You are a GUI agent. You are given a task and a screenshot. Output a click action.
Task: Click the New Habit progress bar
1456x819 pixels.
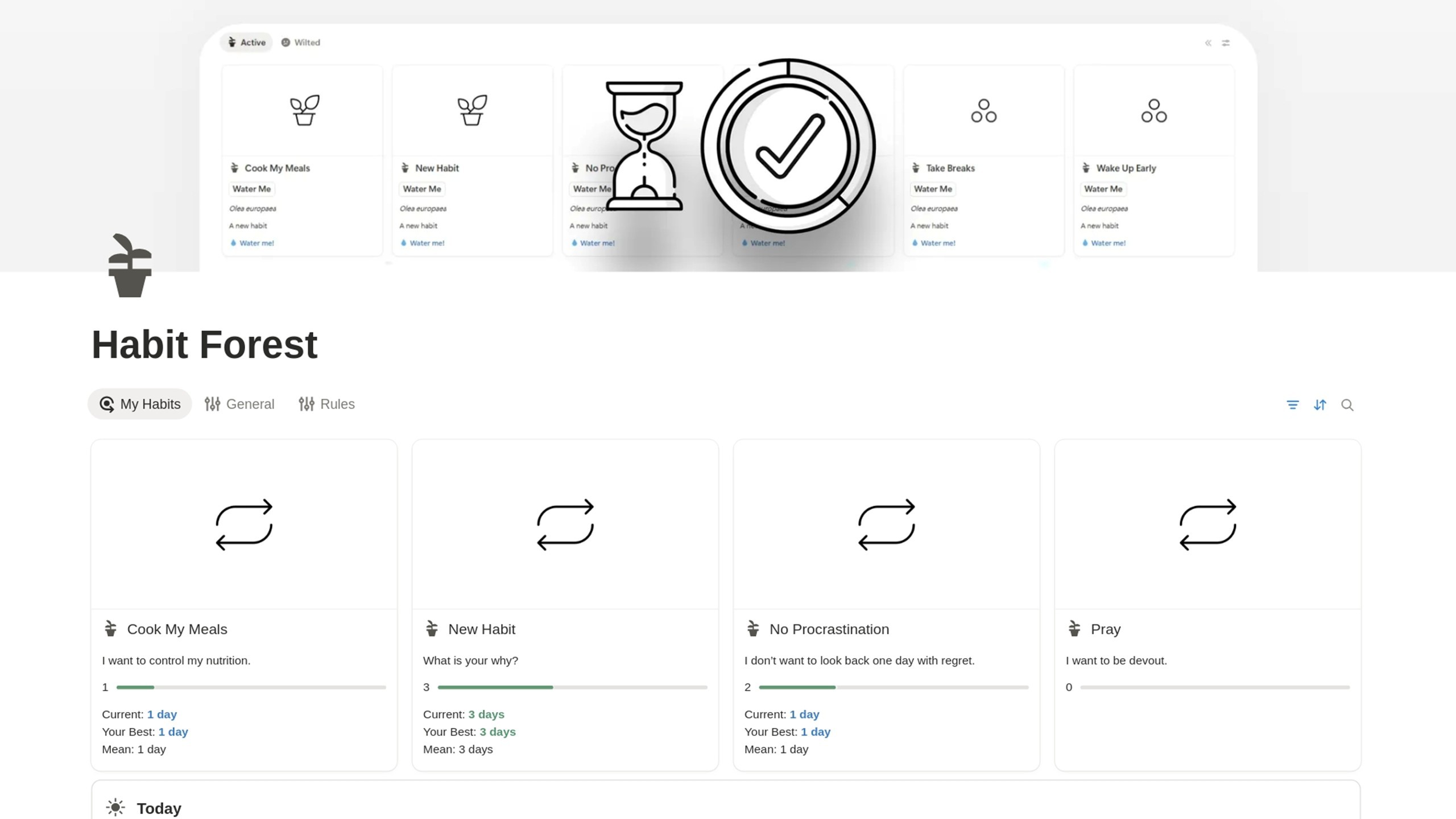[572, 687]
